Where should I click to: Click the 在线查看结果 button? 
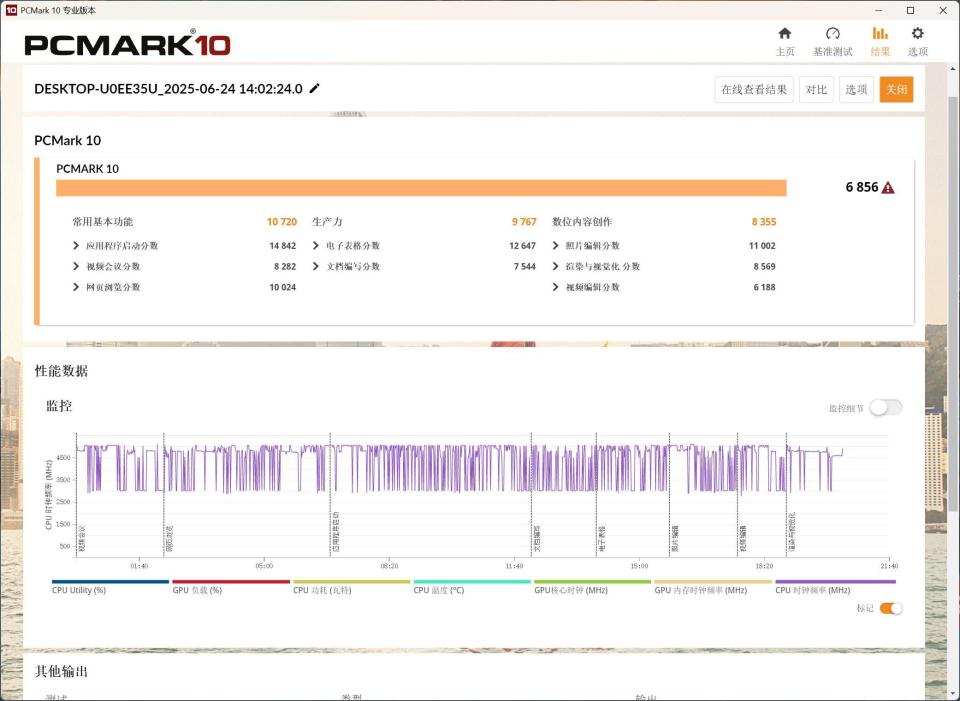(754, 89)
